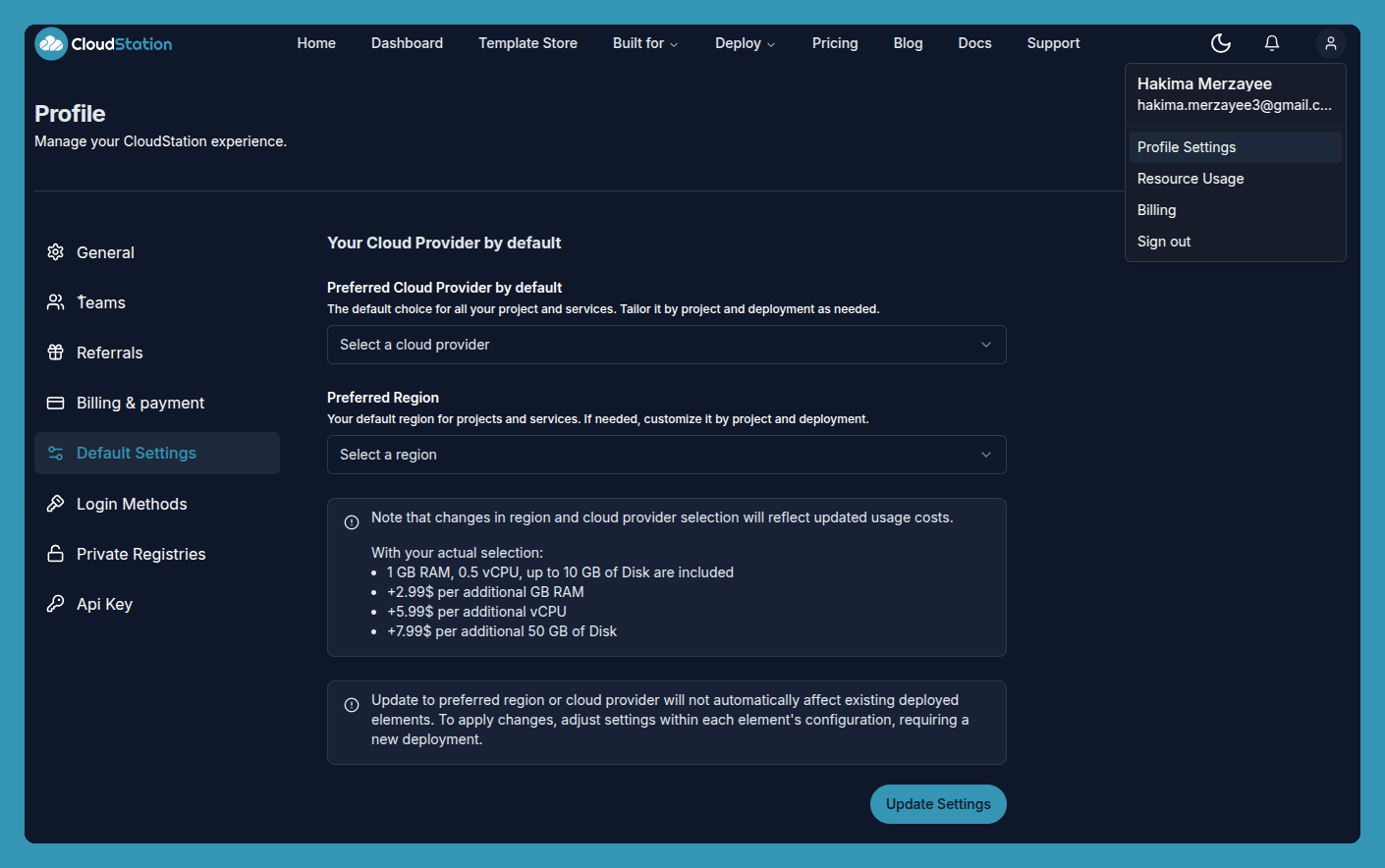Click info icon beside deployed elements note
This screenshot has width=1385, height=868.
(352, 705)
